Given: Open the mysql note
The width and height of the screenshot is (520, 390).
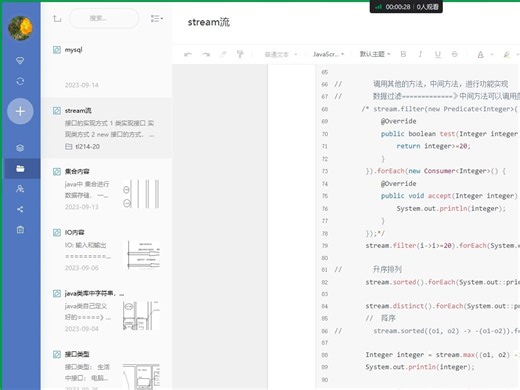Looking at the screenshot, I should pos(107,68).
